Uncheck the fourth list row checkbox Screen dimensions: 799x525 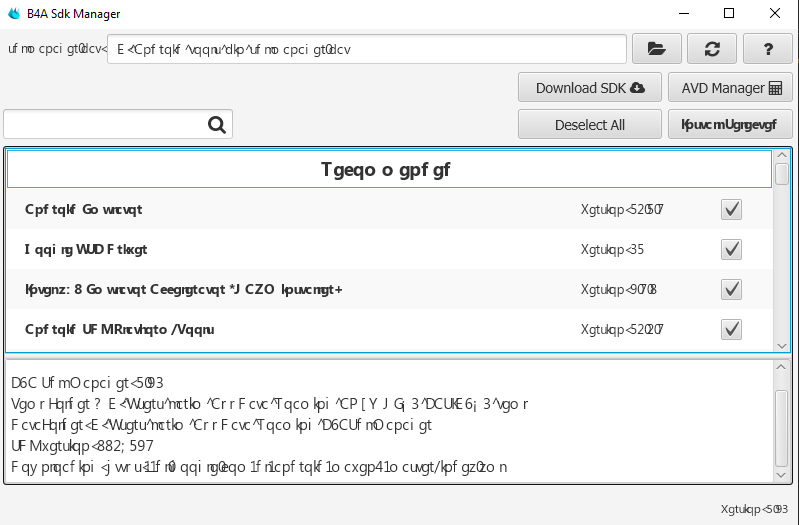731,329
